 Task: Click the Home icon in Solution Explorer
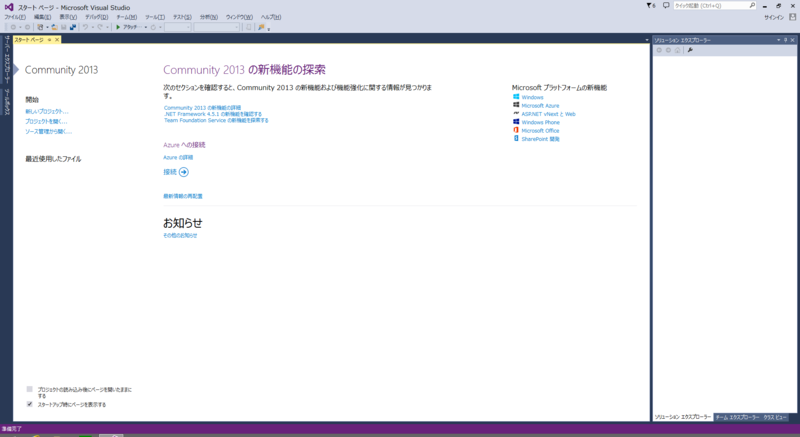678,50
